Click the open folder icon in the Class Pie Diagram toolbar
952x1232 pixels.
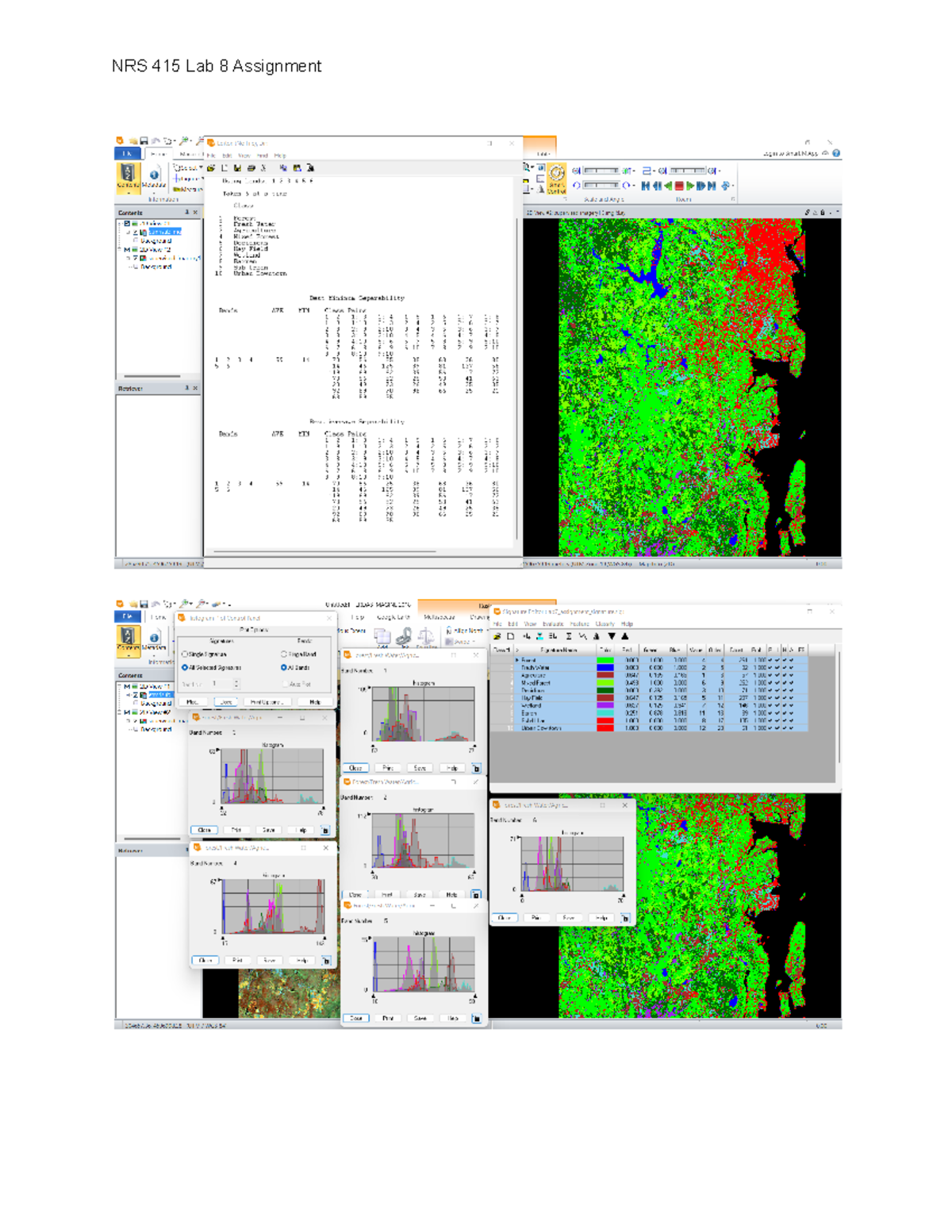pyautogui.click(x=211, y=168)
